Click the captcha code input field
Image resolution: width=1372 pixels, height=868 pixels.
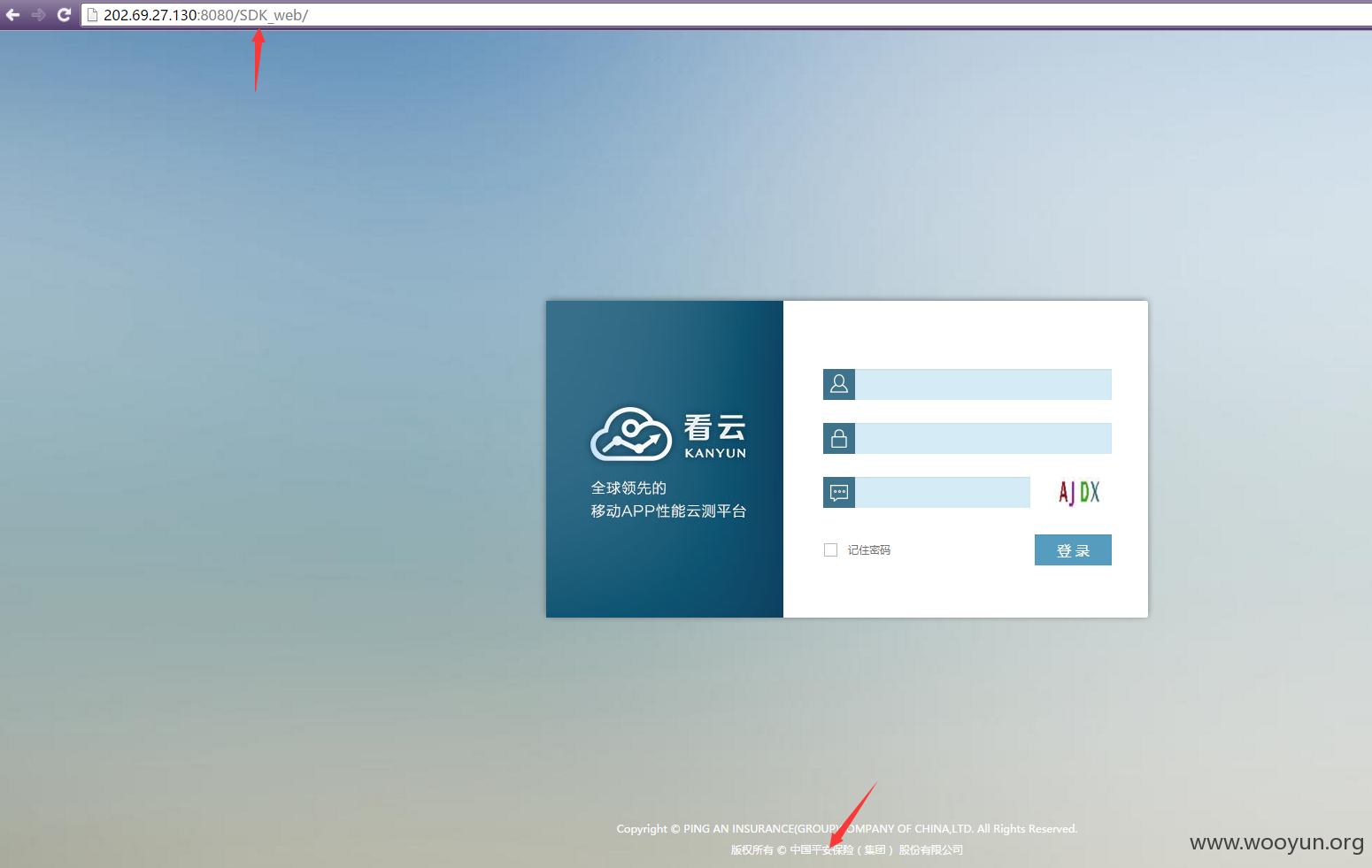pos(943,492)
